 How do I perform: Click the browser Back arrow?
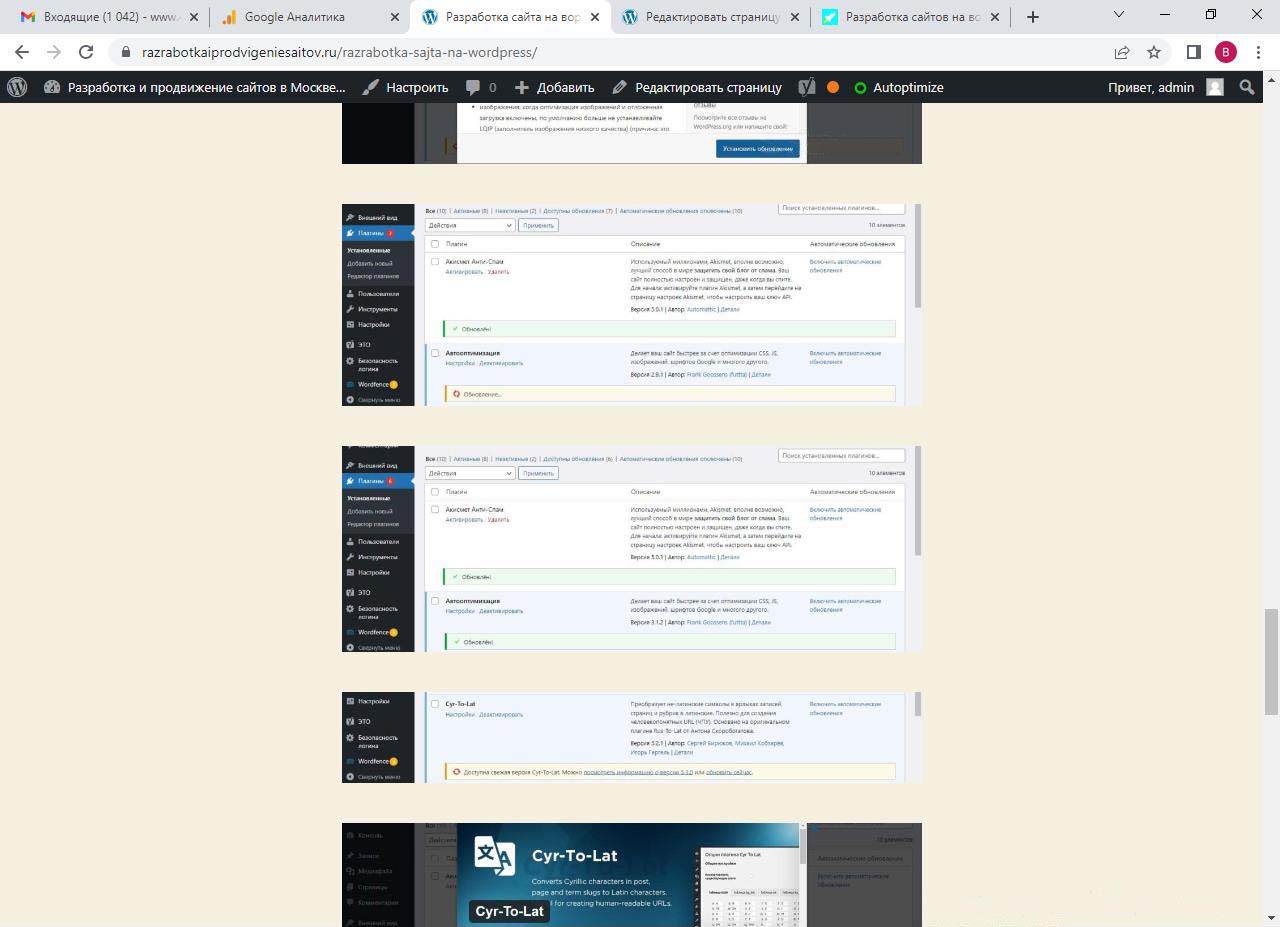22,52
